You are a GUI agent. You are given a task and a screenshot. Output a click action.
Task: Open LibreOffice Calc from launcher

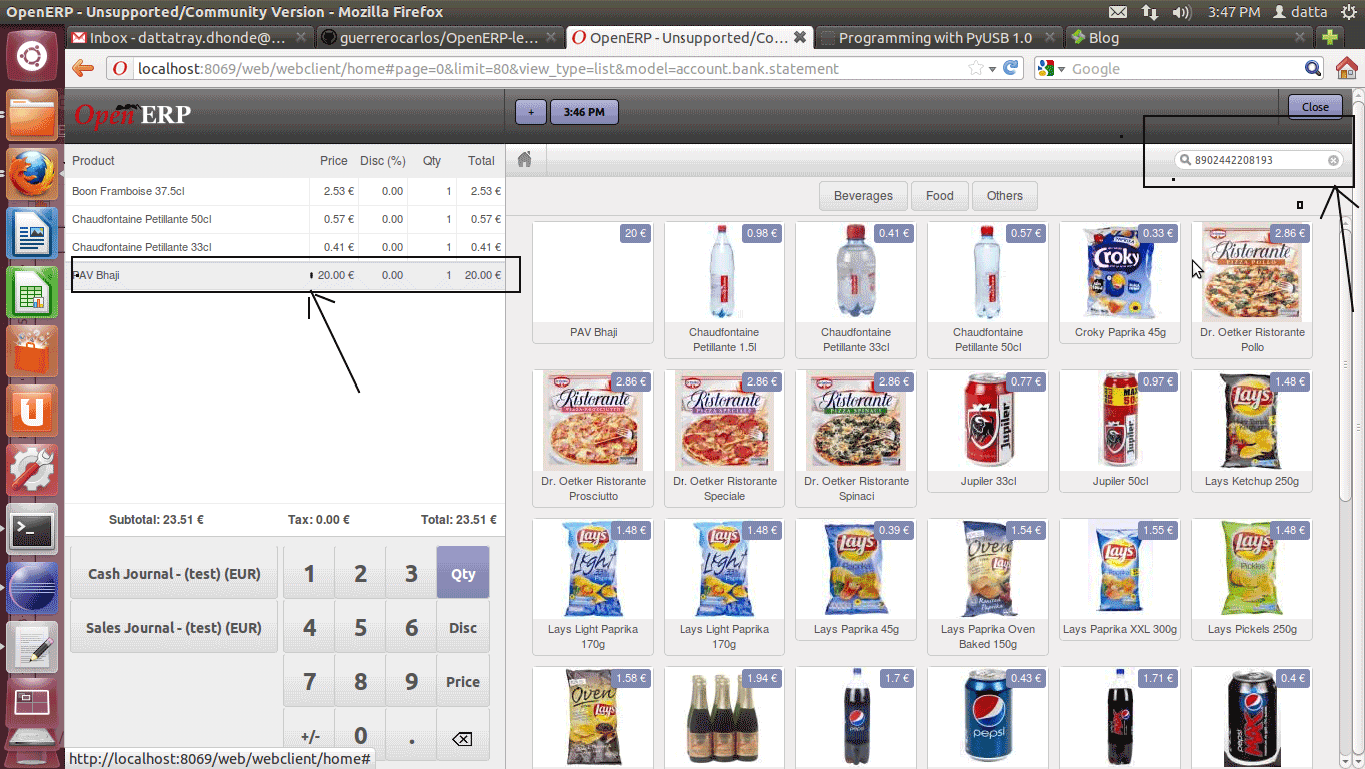pyautogui.click(x=32, y=293)
